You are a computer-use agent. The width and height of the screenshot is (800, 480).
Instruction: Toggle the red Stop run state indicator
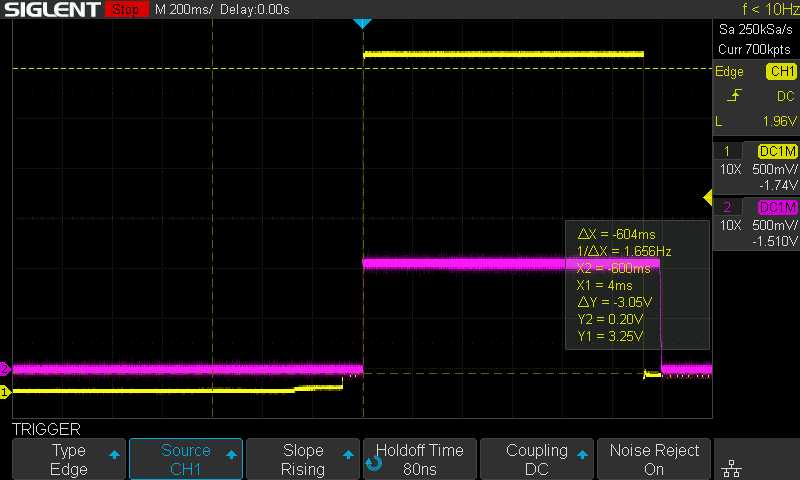[x=124, y=10]
